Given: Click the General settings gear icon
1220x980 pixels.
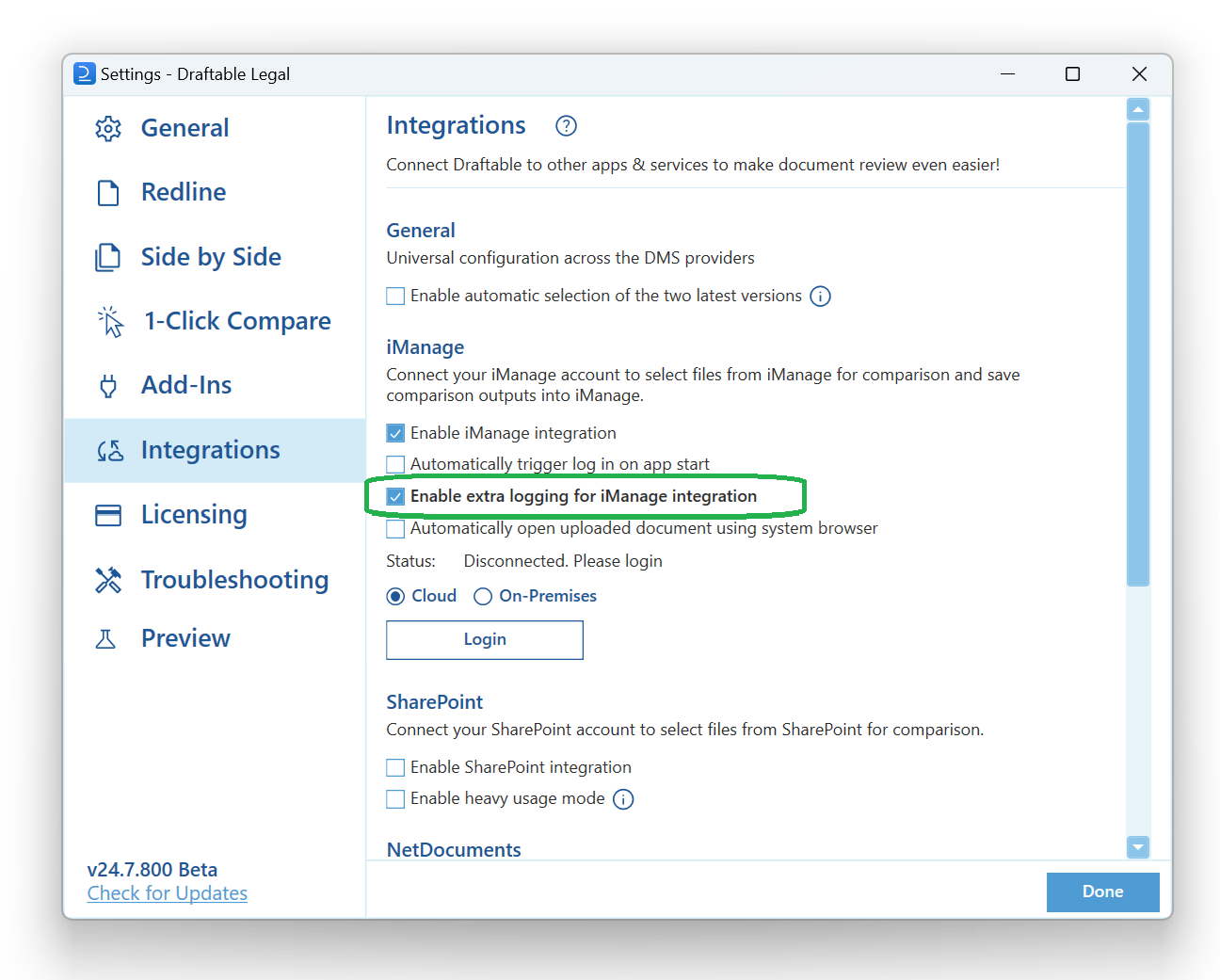Looking at the screenshot, I should coord(108,128).
